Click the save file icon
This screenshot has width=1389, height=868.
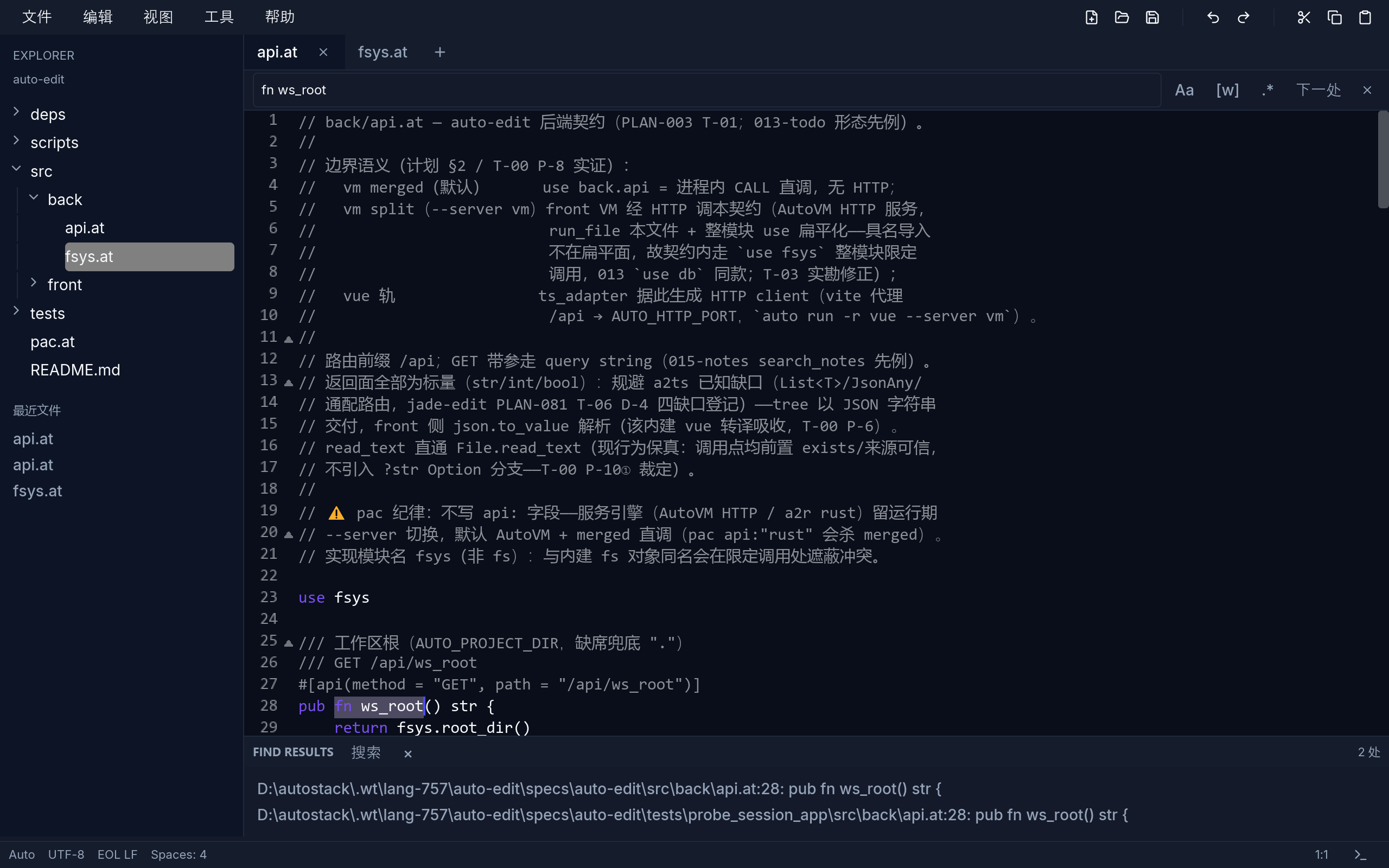coord(1152,17)
